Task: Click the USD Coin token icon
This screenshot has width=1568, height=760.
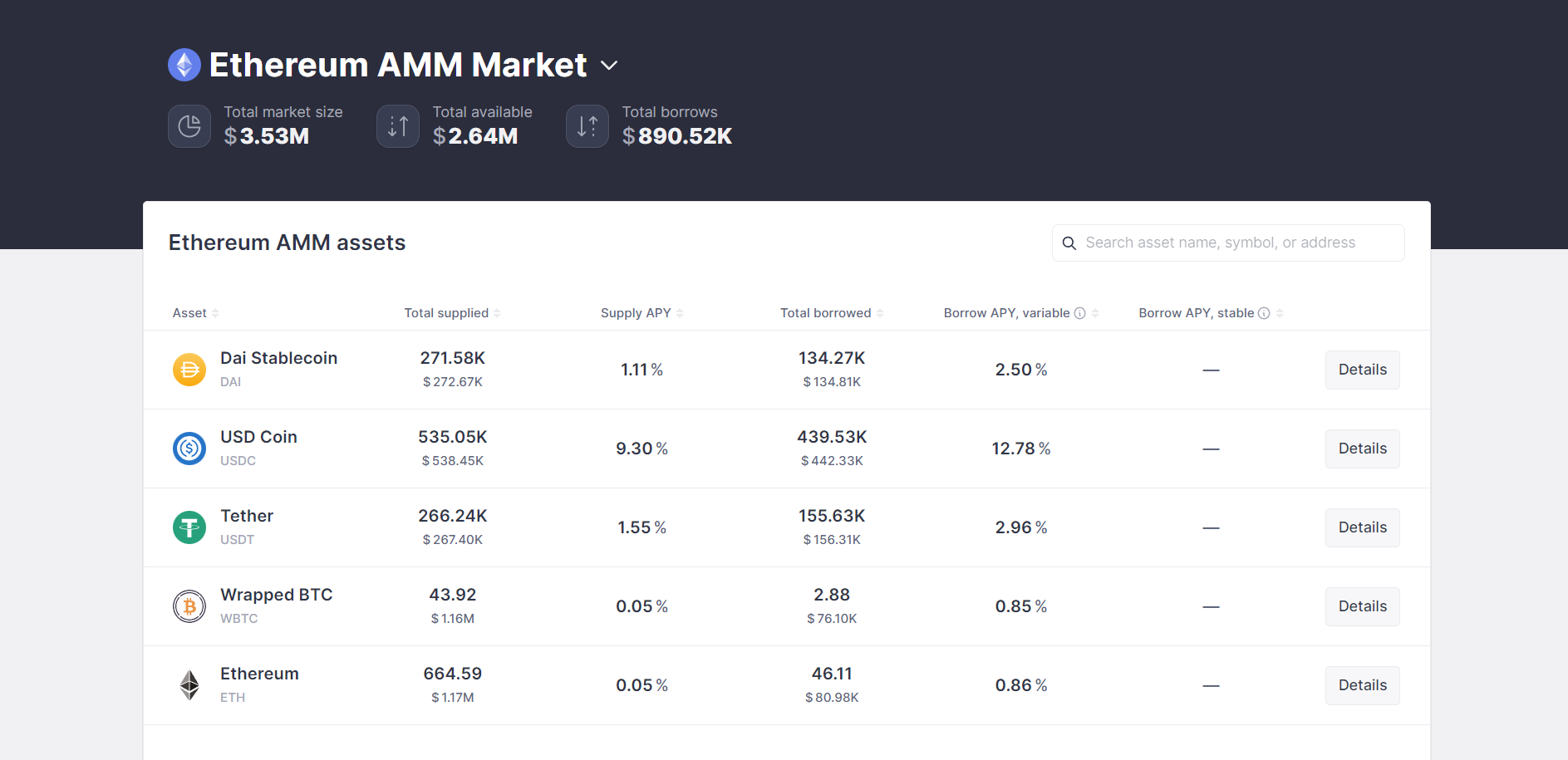Action: (x=189, y=449)
